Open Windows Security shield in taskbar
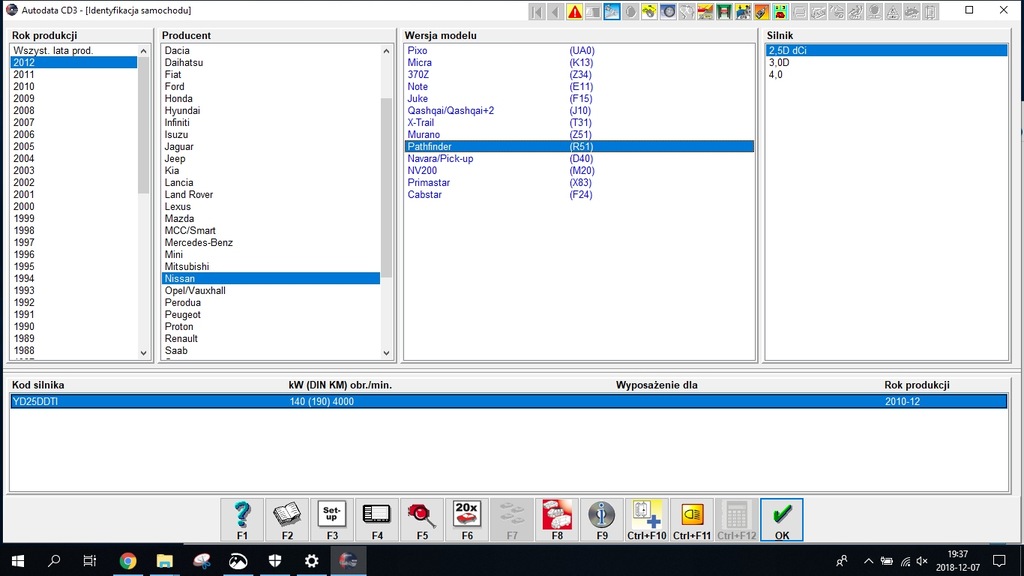Screen dimensions: 1024x576 coord(275,560)
